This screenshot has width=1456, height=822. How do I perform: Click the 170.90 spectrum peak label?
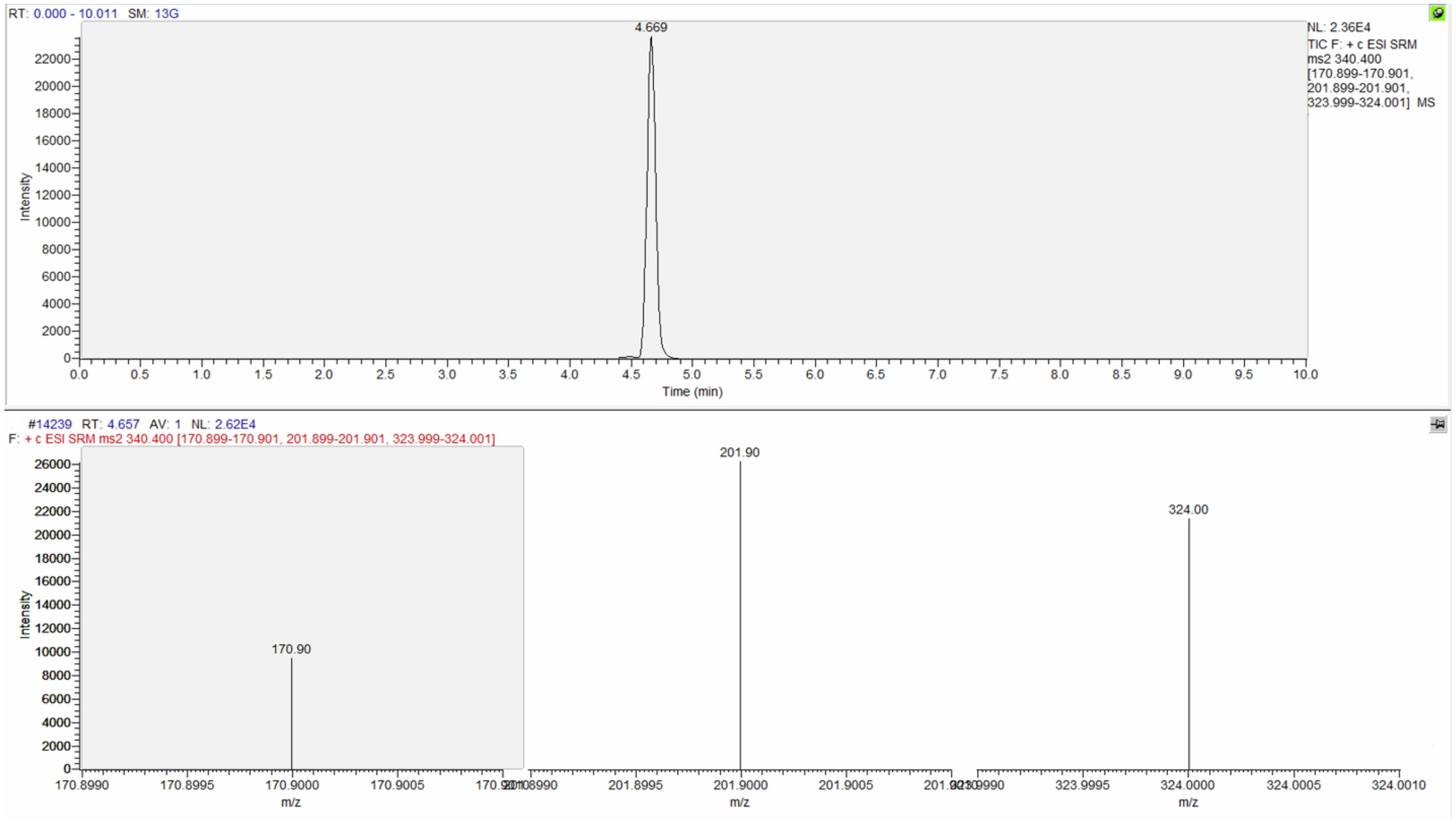click(291, 649)
